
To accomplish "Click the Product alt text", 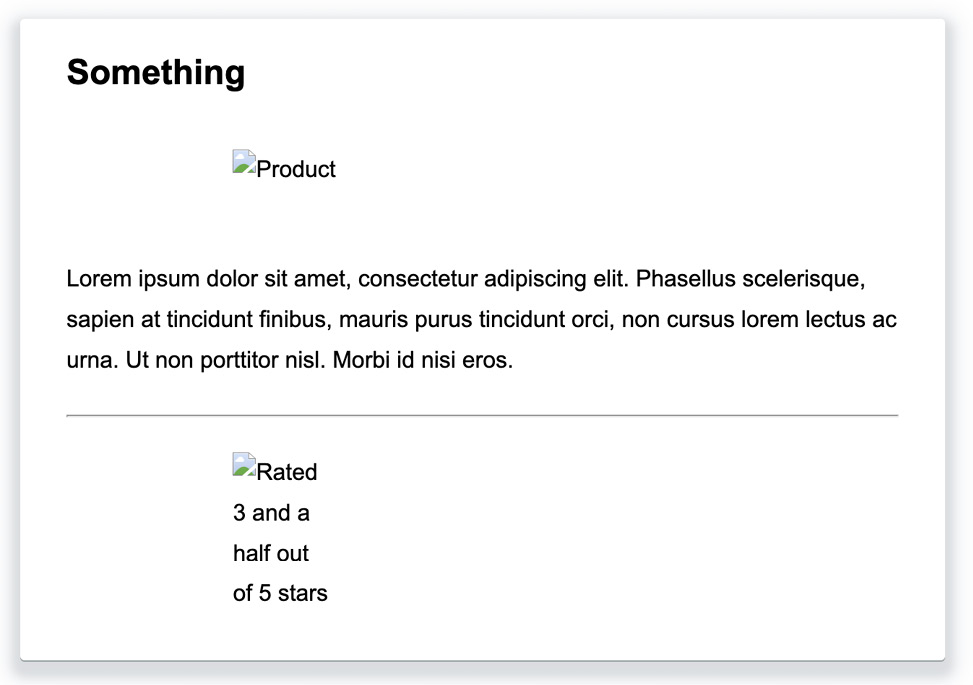I will (x=296, y=169).
